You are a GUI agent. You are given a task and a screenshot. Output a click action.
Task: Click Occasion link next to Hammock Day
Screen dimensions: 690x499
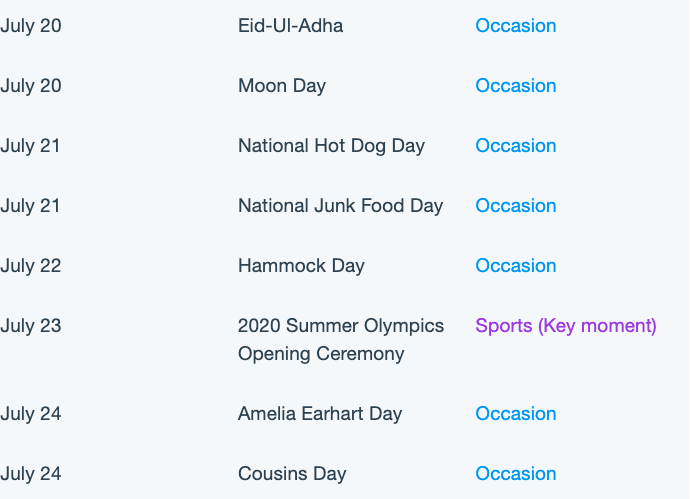tap(516, 265)
